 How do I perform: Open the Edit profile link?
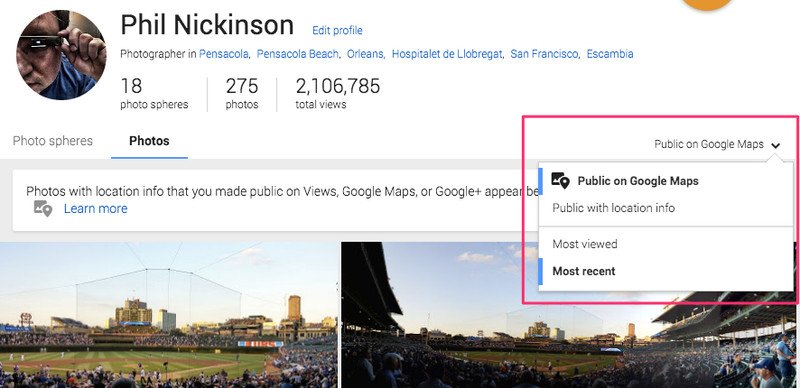pos(337,31)
